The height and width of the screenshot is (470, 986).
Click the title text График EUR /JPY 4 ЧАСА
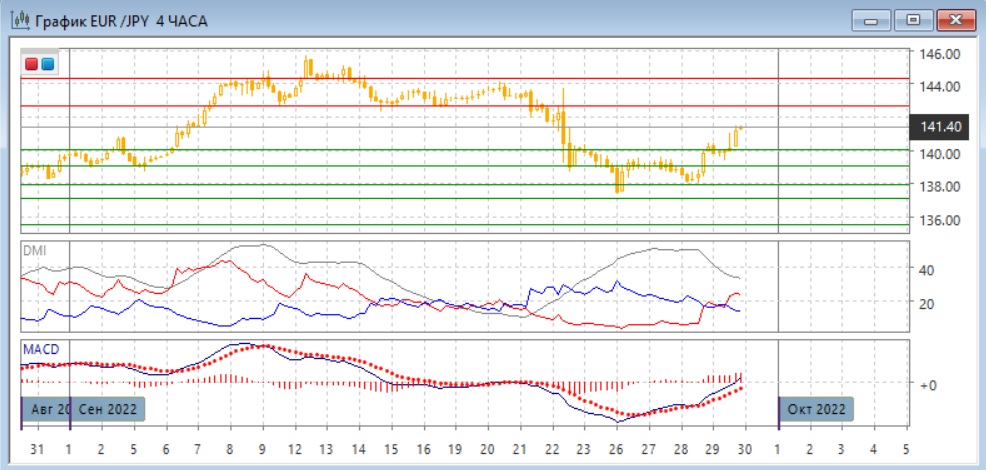[x=121, y=21]
